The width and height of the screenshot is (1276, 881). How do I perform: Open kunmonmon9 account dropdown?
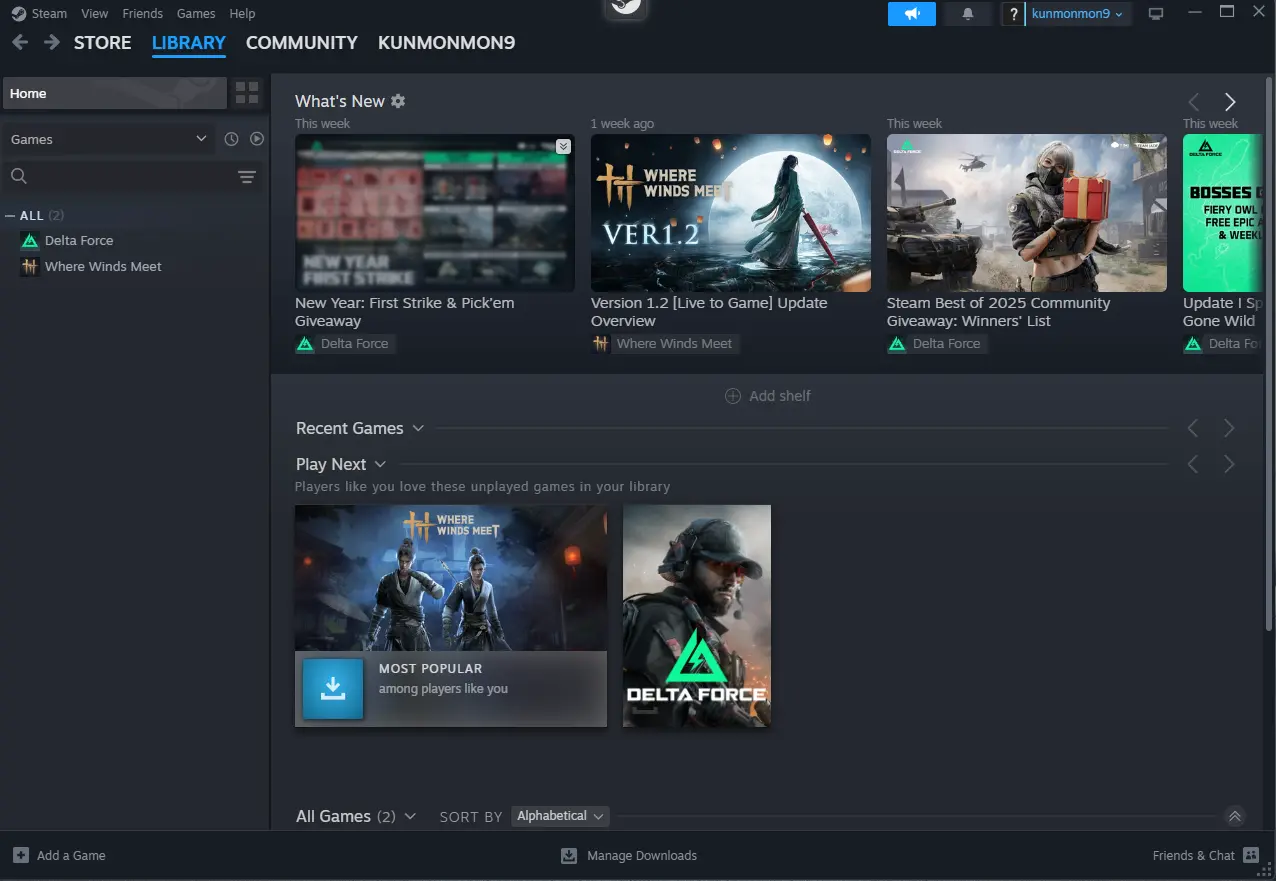point(1078,14)
